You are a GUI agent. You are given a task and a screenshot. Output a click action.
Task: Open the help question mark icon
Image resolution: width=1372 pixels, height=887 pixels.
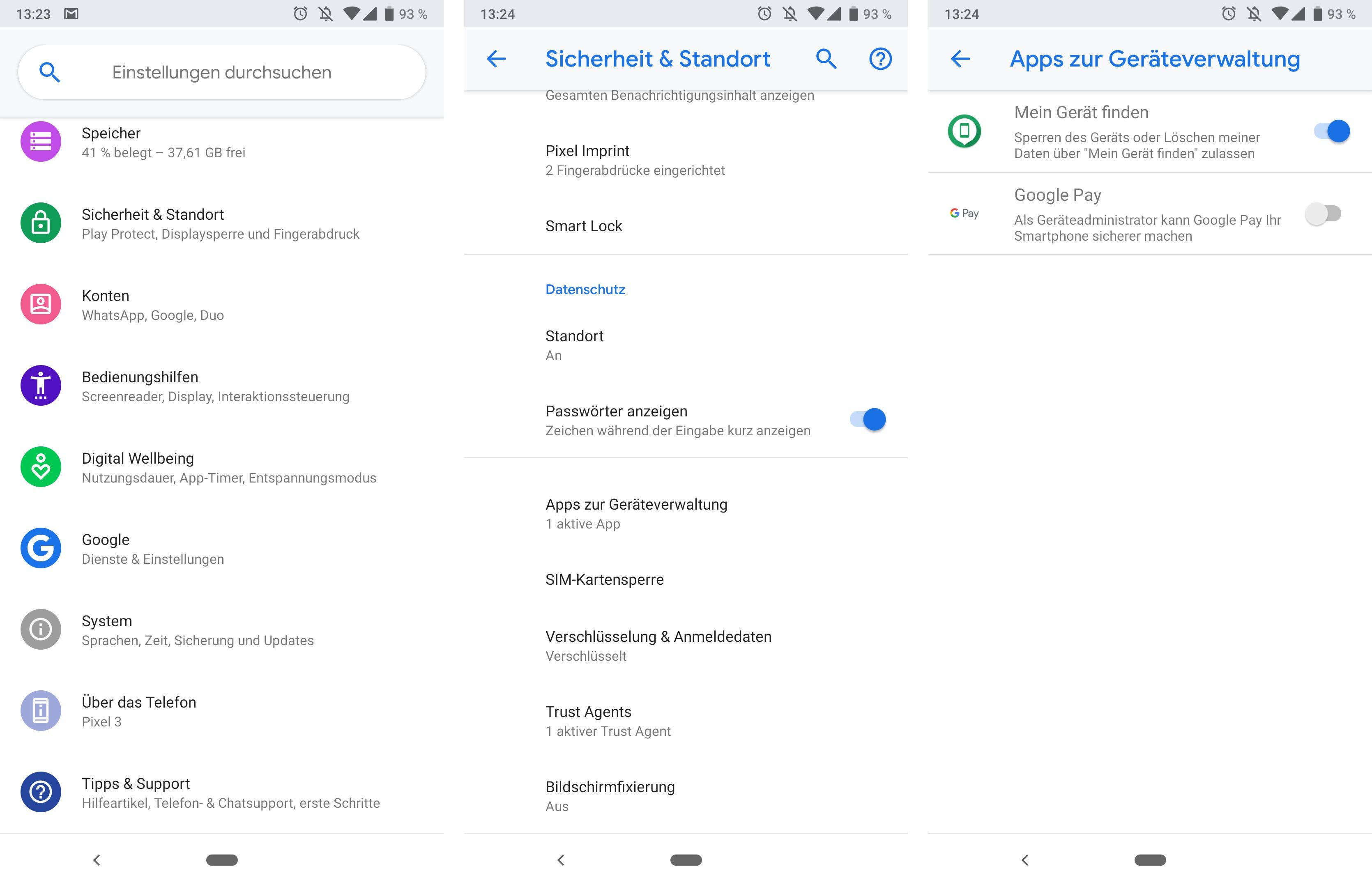(880, 58)
